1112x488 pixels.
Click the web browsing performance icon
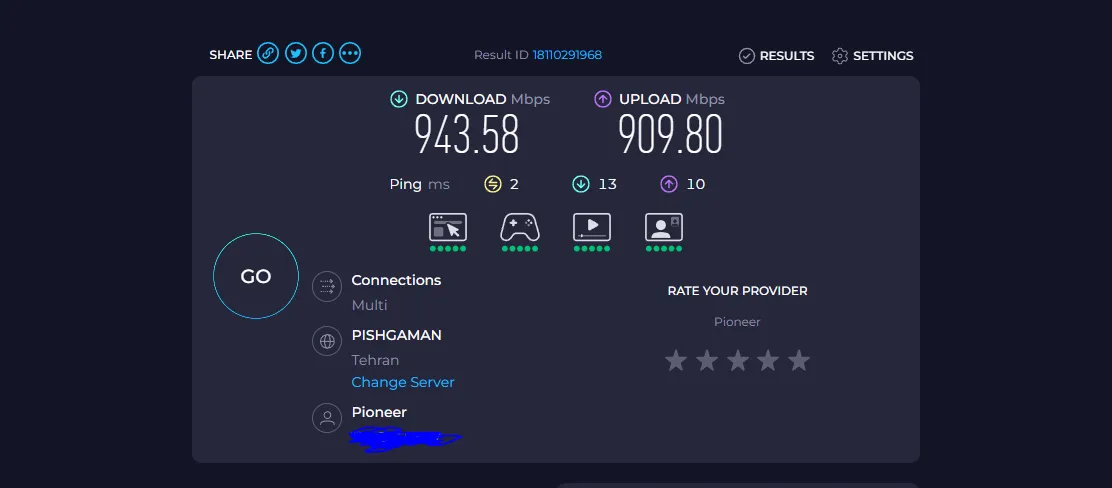point(447,227)
